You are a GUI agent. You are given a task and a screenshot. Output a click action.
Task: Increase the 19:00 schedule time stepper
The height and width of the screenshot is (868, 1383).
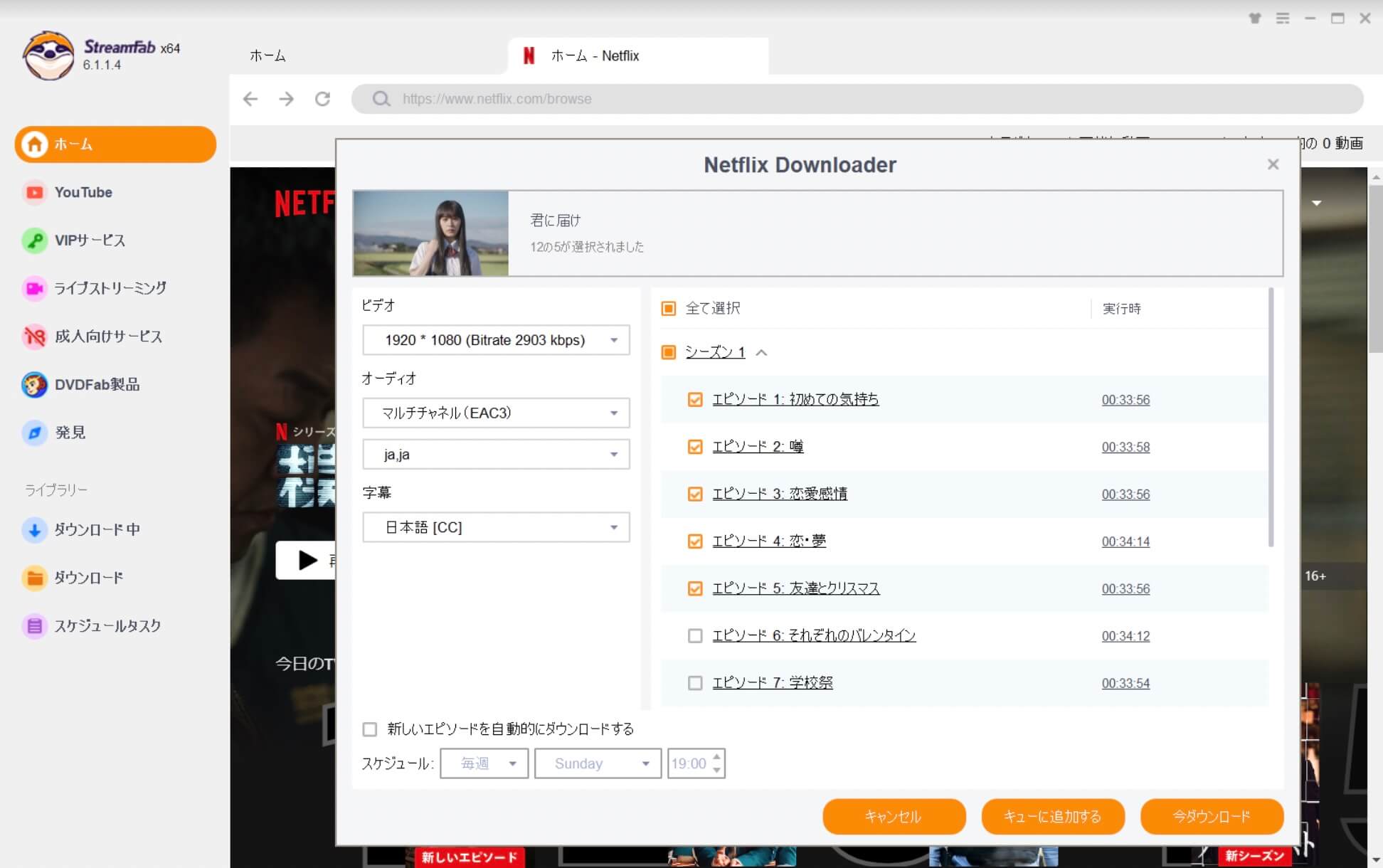pyautogui.click(x=716, y=756)
